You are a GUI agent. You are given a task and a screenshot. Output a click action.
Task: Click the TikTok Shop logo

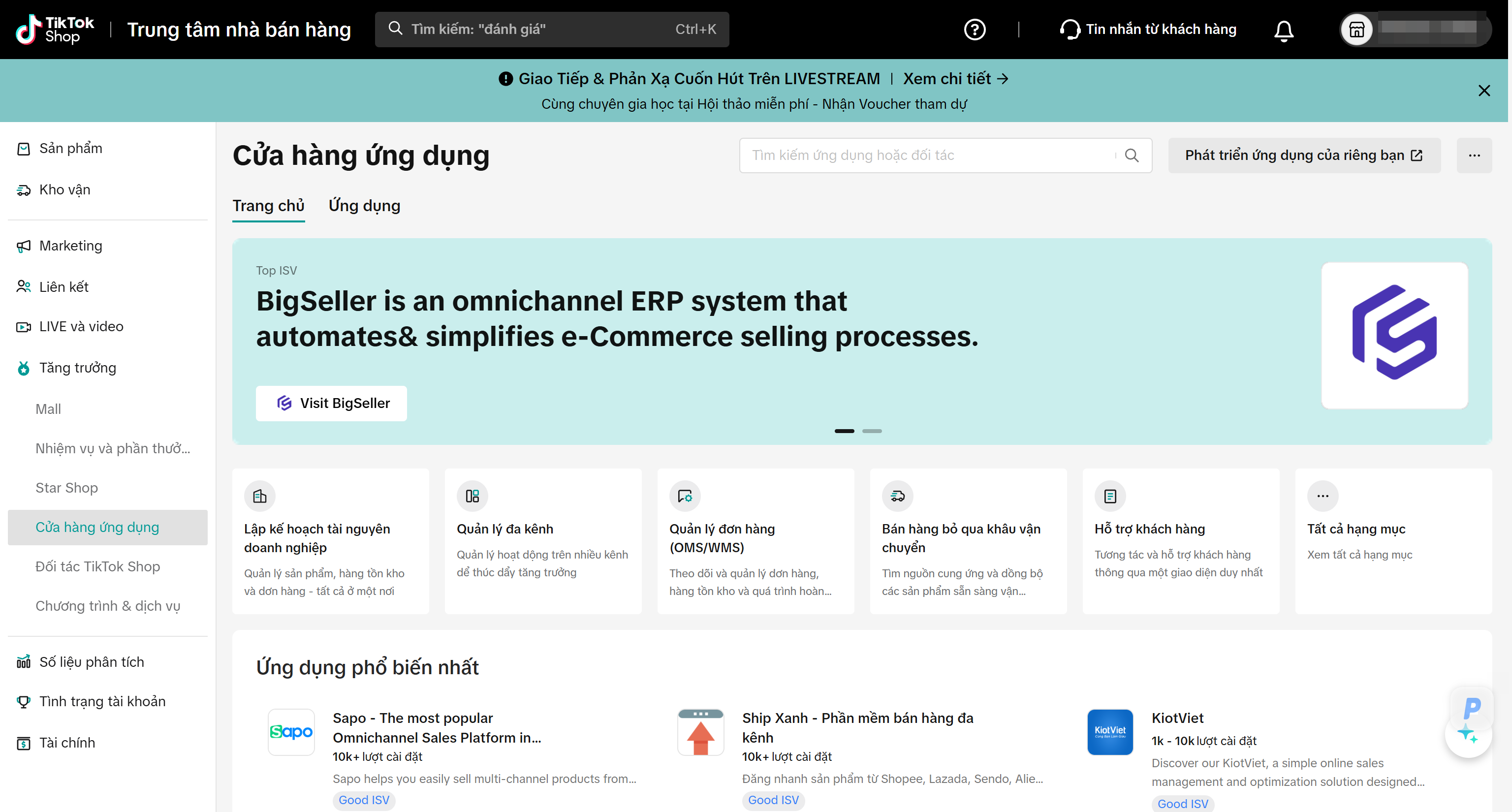coord(55,30)
